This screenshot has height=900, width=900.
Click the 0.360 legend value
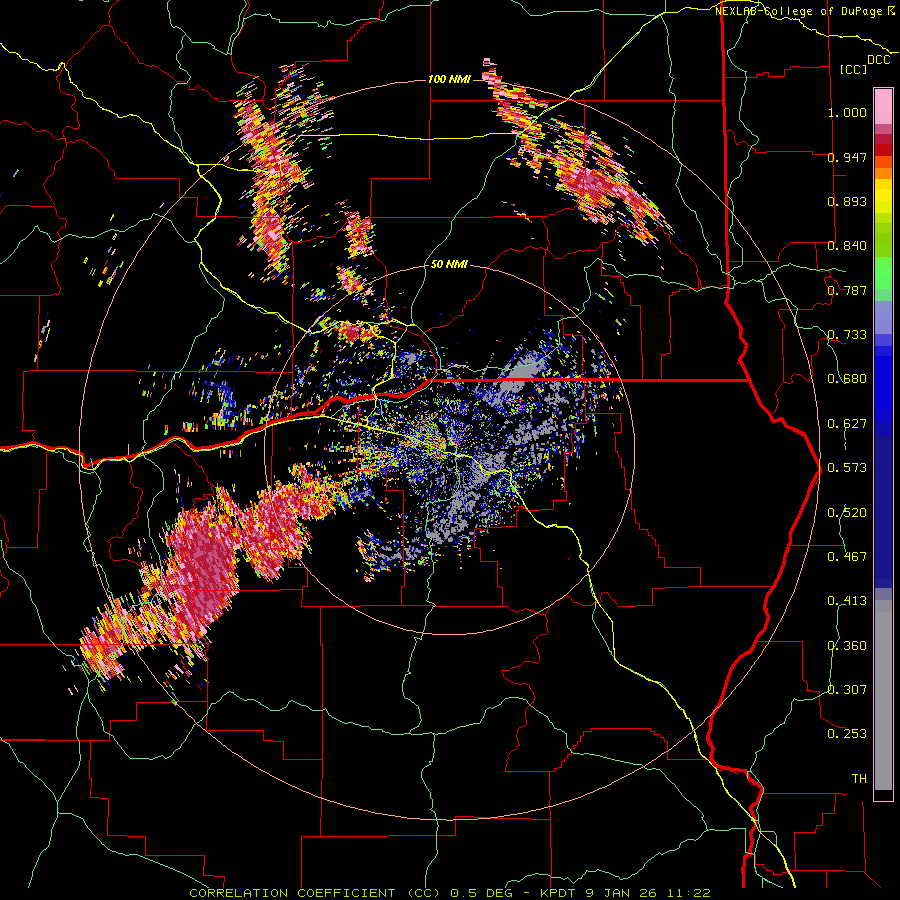coord(847,645)
